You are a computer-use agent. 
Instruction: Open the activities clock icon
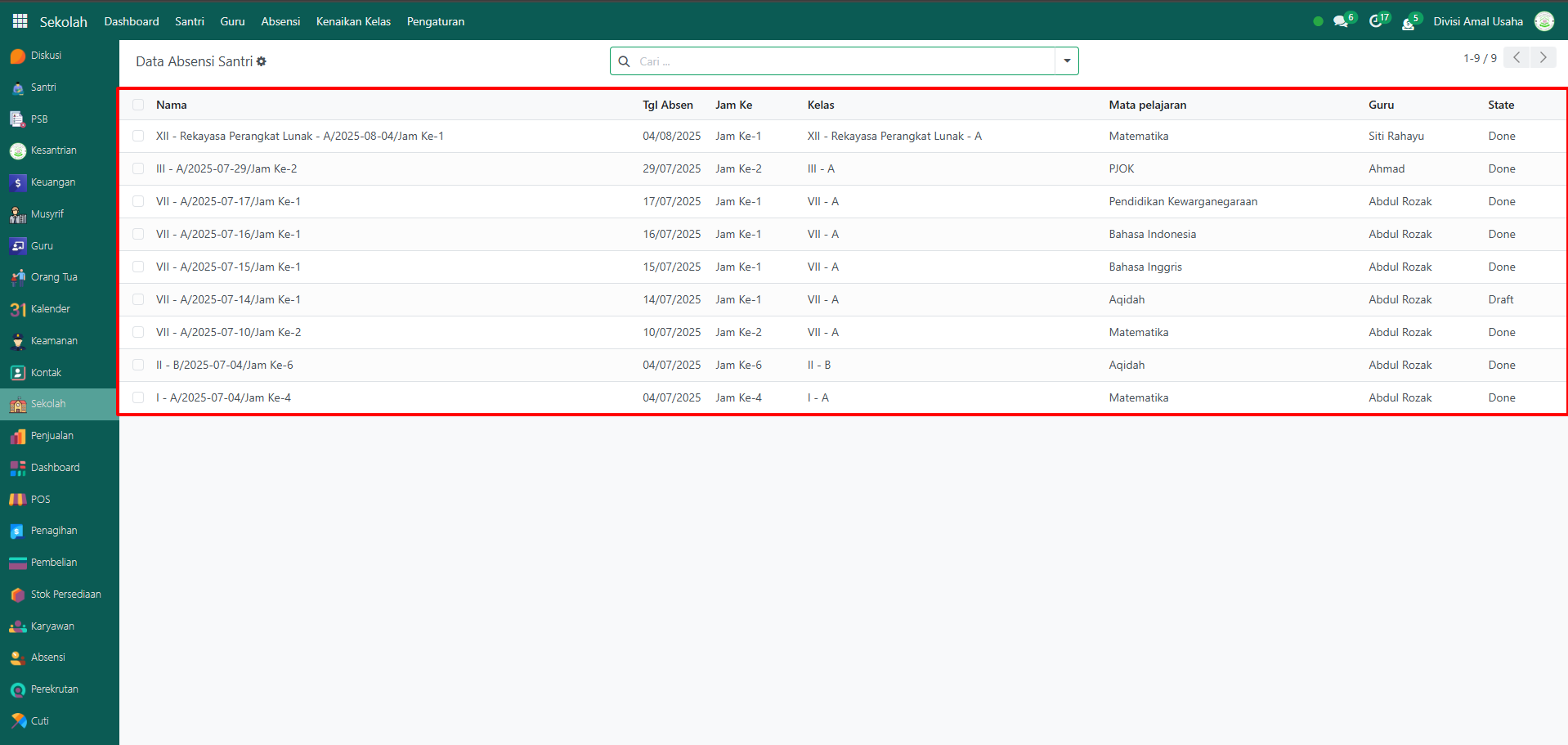tap(1376, 22)
